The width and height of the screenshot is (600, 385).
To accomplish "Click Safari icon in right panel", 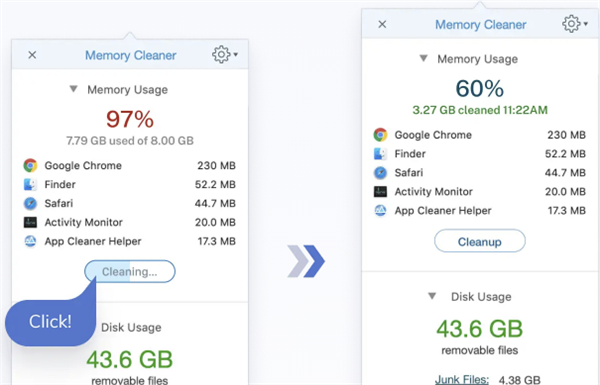I will [x=380, y=173].
